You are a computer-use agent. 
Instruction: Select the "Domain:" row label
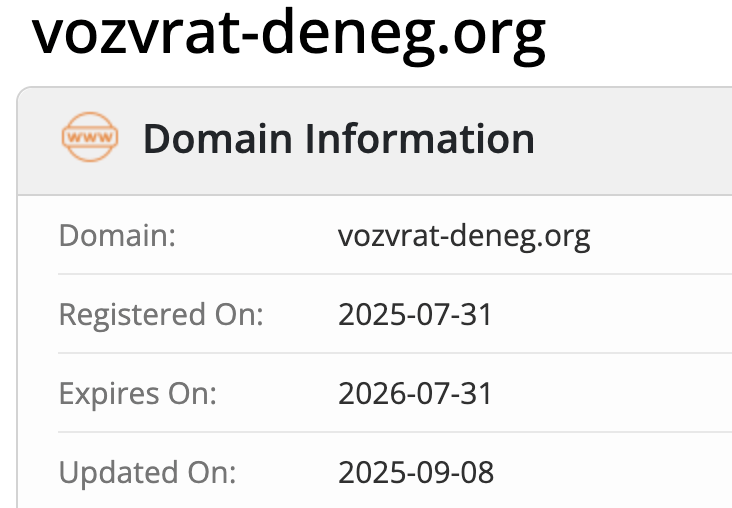tap(117, 237)
